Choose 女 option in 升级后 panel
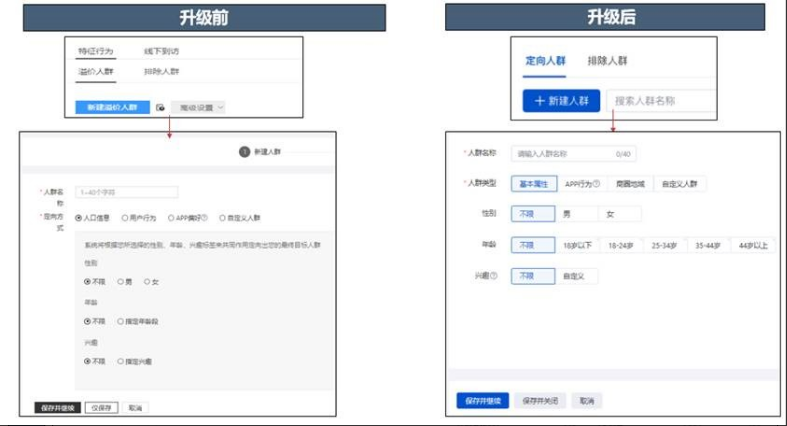Viewport: 787px width, 426px height. pyautogui.click(x=620, y=214)
